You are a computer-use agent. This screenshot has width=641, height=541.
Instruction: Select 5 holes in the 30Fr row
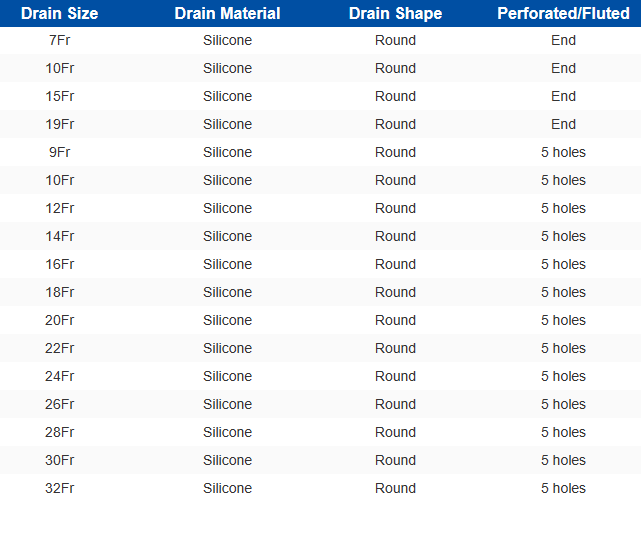(x=563, y=460)
